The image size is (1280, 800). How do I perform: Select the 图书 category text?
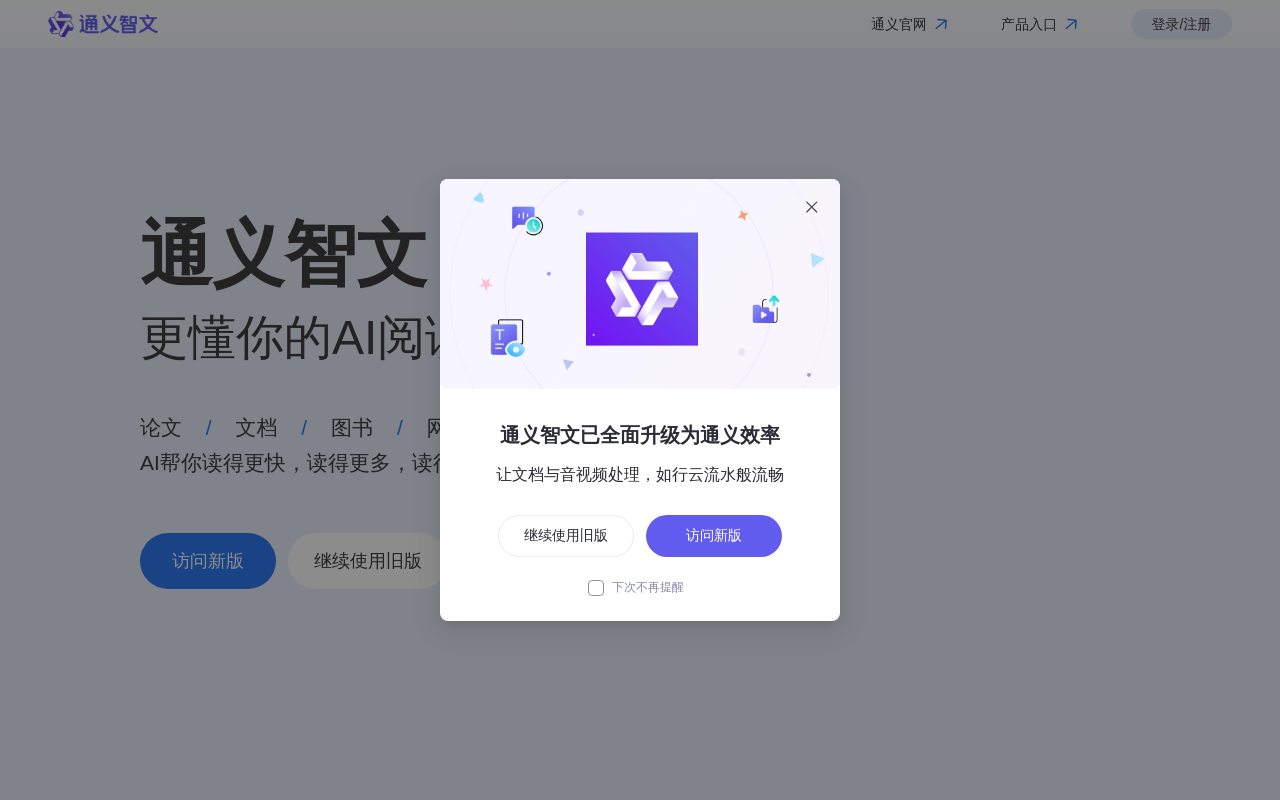[x=352, y=428]
